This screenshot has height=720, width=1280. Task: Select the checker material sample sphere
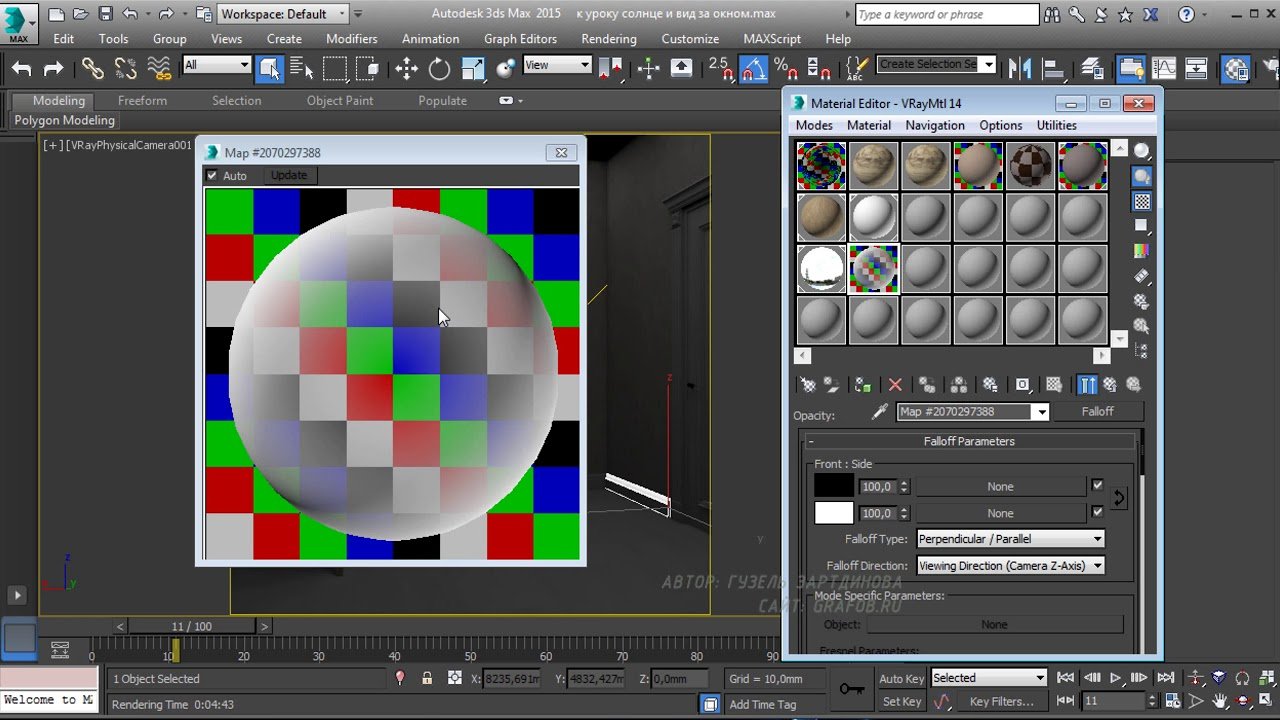tap(1030, 166)
